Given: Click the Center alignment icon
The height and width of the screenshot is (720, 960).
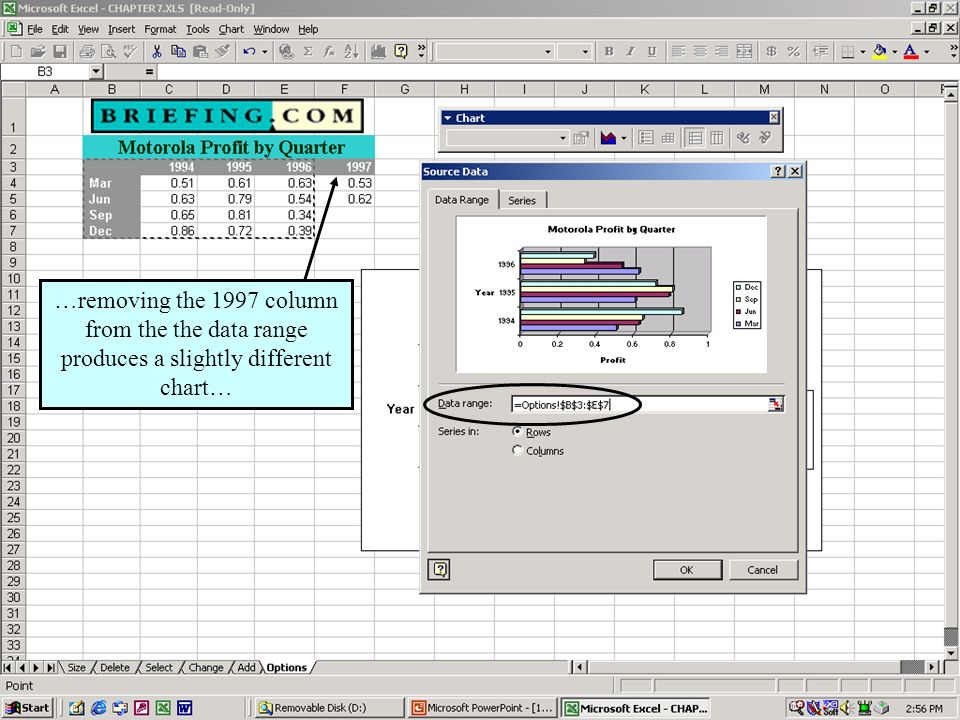Looking at the screenshot, I should [x=700, y=51].
